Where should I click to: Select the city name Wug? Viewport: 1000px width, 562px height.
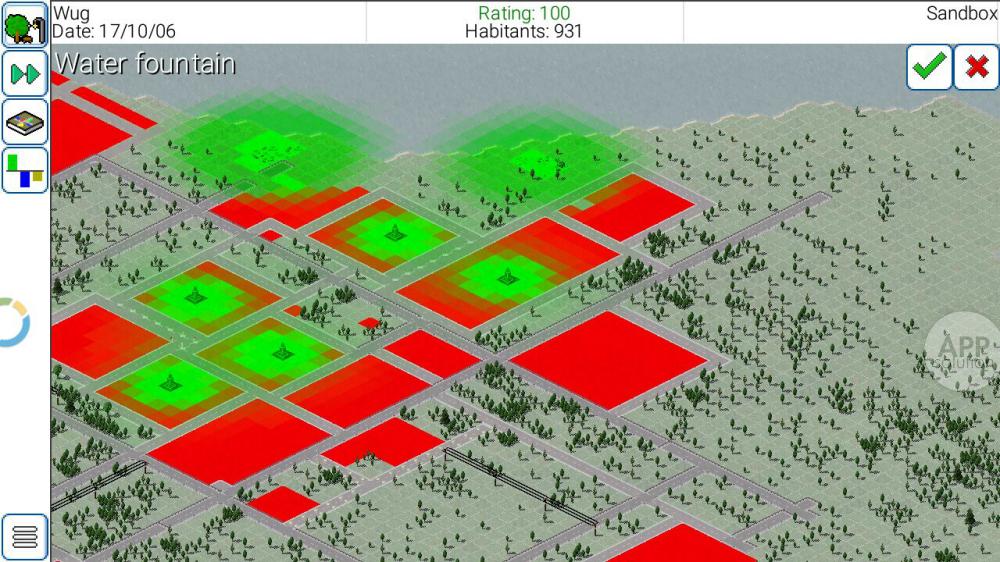point(70,14)
